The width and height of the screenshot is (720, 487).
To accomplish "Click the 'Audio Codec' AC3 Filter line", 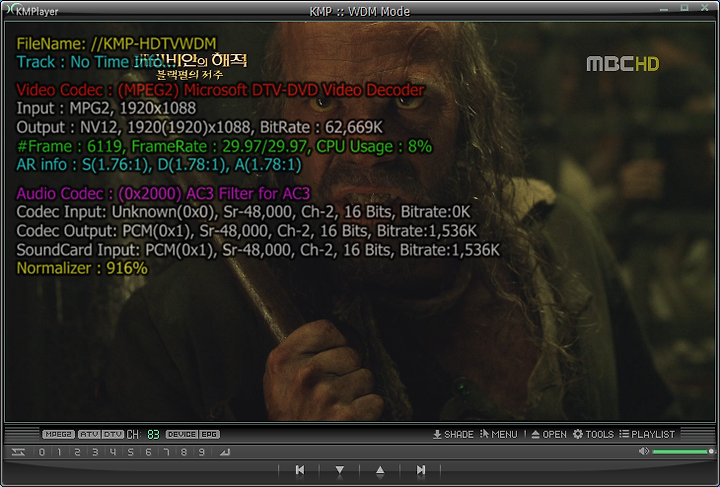I will coord(163,194).
